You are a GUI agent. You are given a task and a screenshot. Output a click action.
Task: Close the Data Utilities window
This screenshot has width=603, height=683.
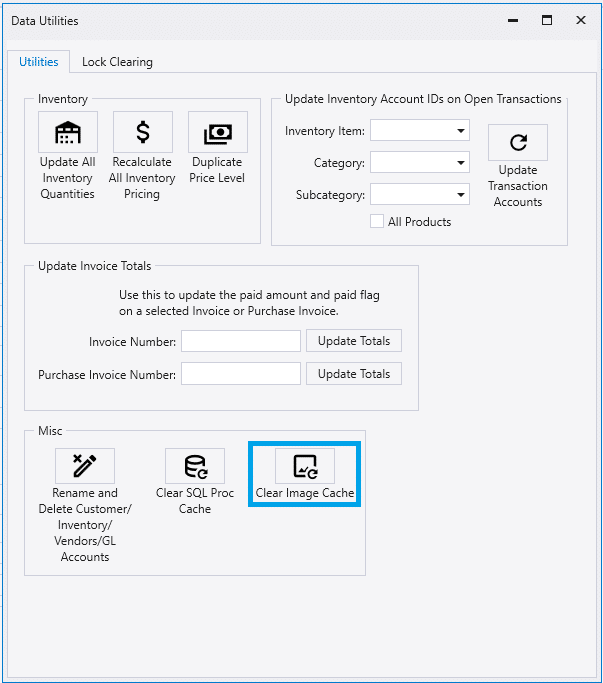(581, 20)
